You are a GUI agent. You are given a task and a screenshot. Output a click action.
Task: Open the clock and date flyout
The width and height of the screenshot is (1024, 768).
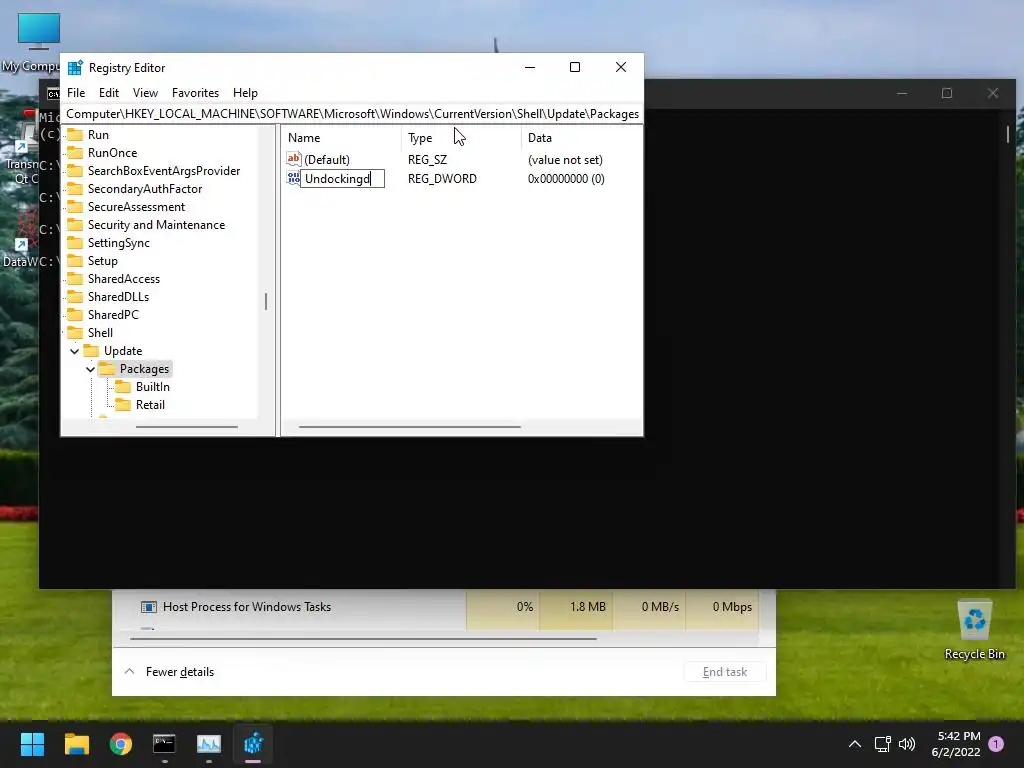[956, 744]
